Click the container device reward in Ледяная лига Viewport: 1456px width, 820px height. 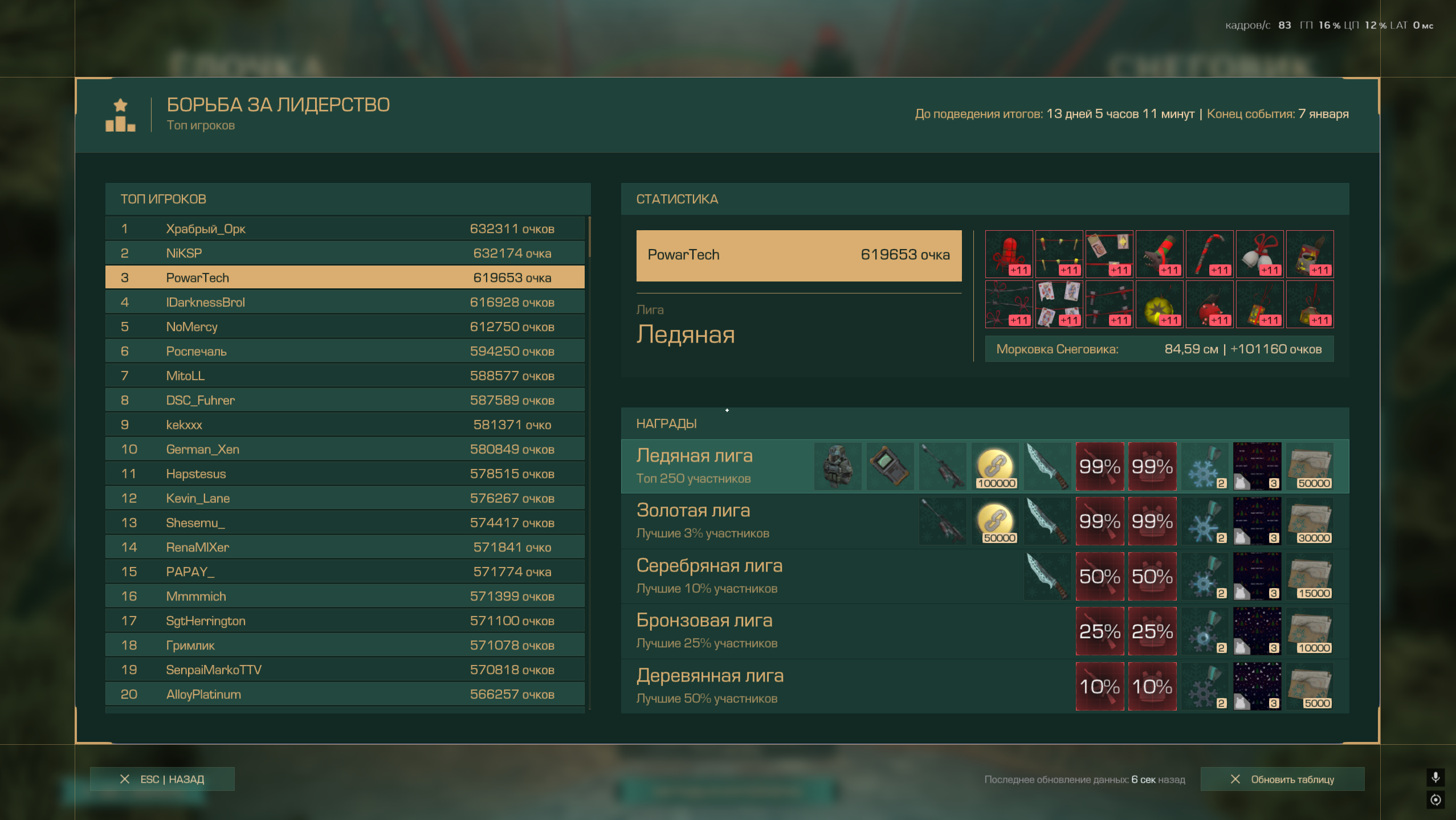(x=890, y=466)
